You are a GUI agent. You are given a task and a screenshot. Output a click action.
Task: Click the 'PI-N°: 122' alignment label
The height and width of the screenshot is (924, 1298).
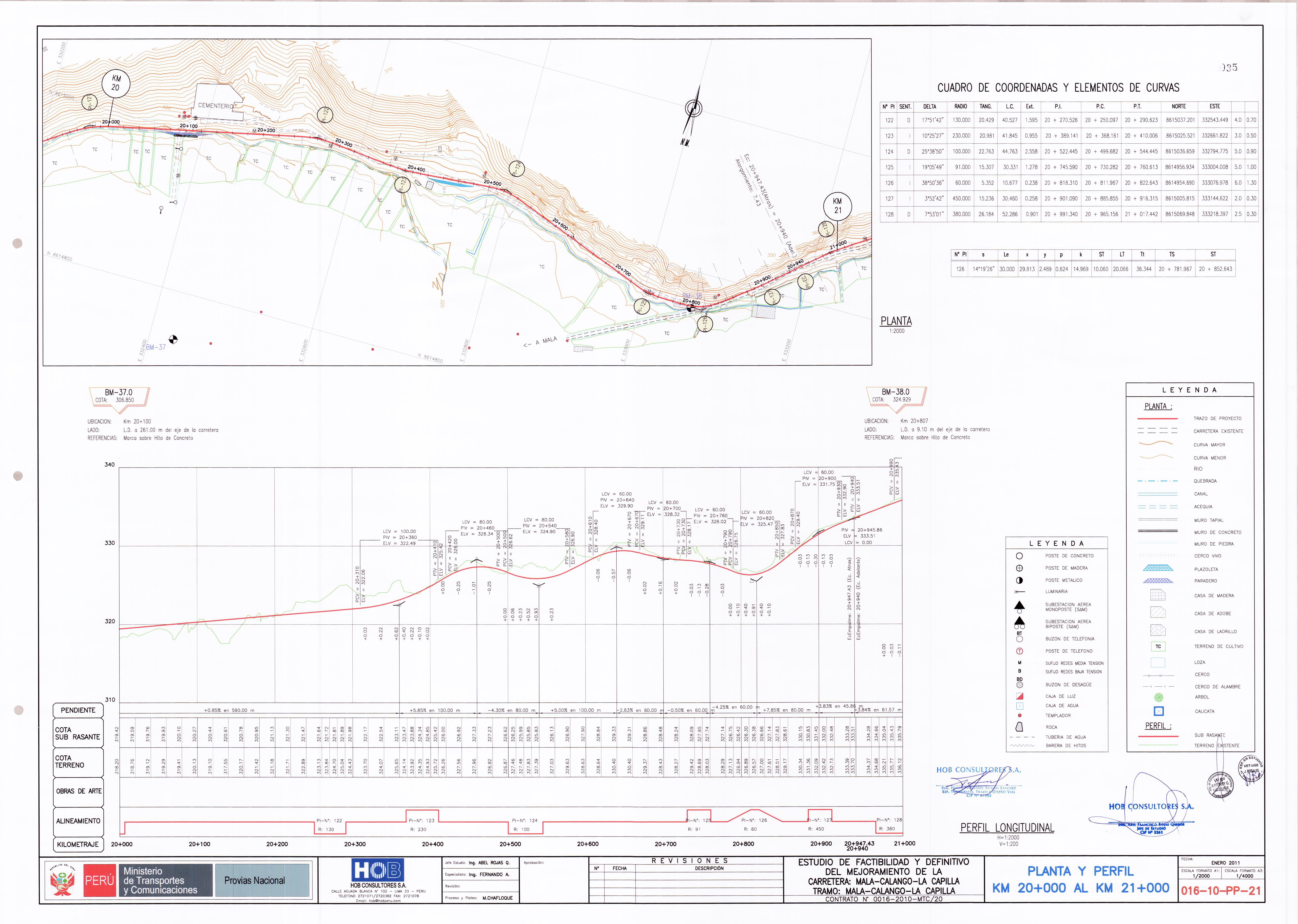point(329,821)
